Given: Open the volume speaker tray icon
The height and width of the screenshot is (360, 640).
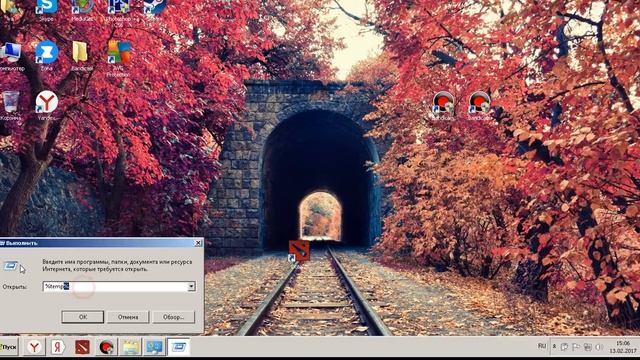Looking at the screenshot, I should click(599, 347).
